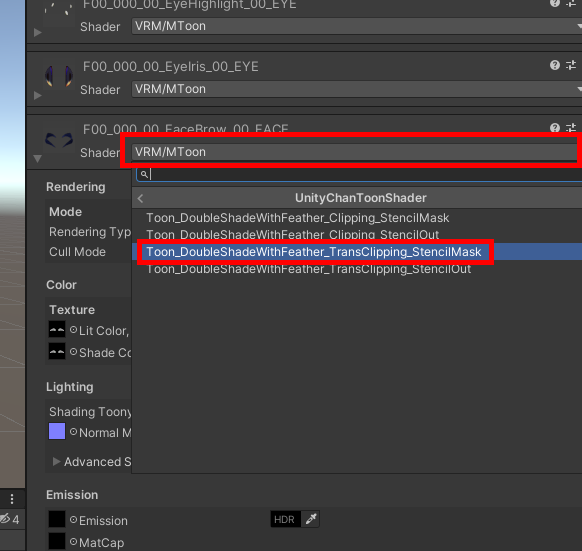Screen dimensions: 582x551
Task: Open presets for EyeIris material
Action: coord(571,65)
